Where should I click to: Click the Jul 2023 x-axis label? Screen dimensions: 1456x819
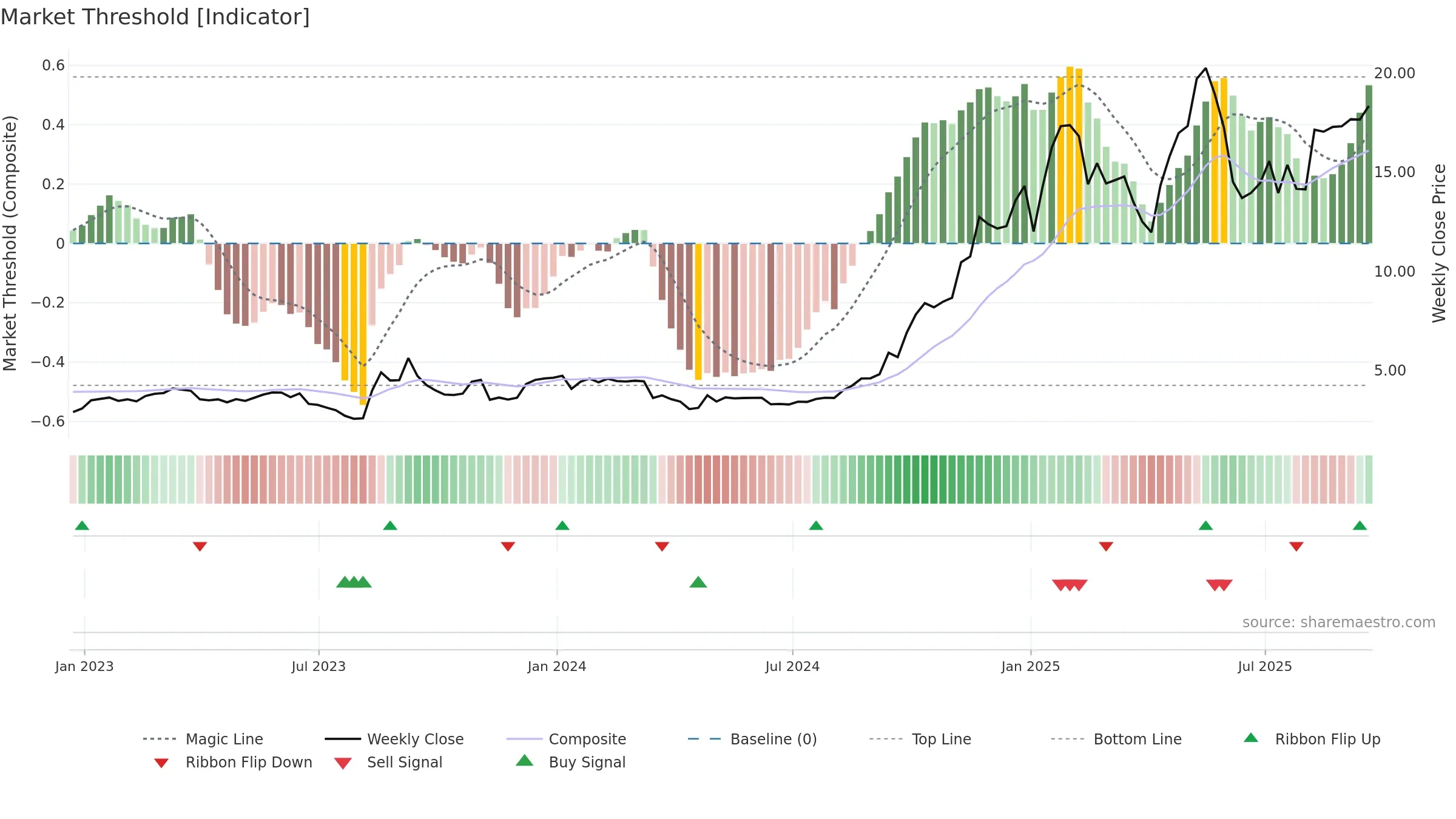tap(318, 666)
